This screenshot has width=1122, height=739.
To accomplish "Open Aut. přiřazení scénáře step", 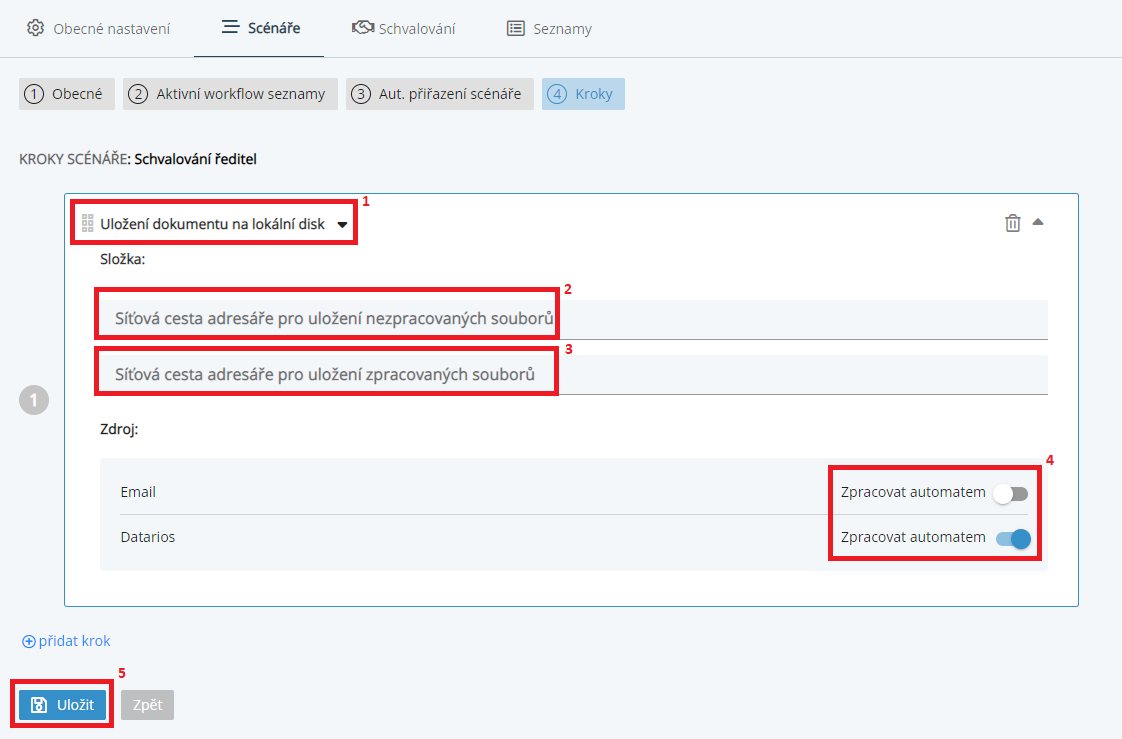I will (x=439, y=94).
